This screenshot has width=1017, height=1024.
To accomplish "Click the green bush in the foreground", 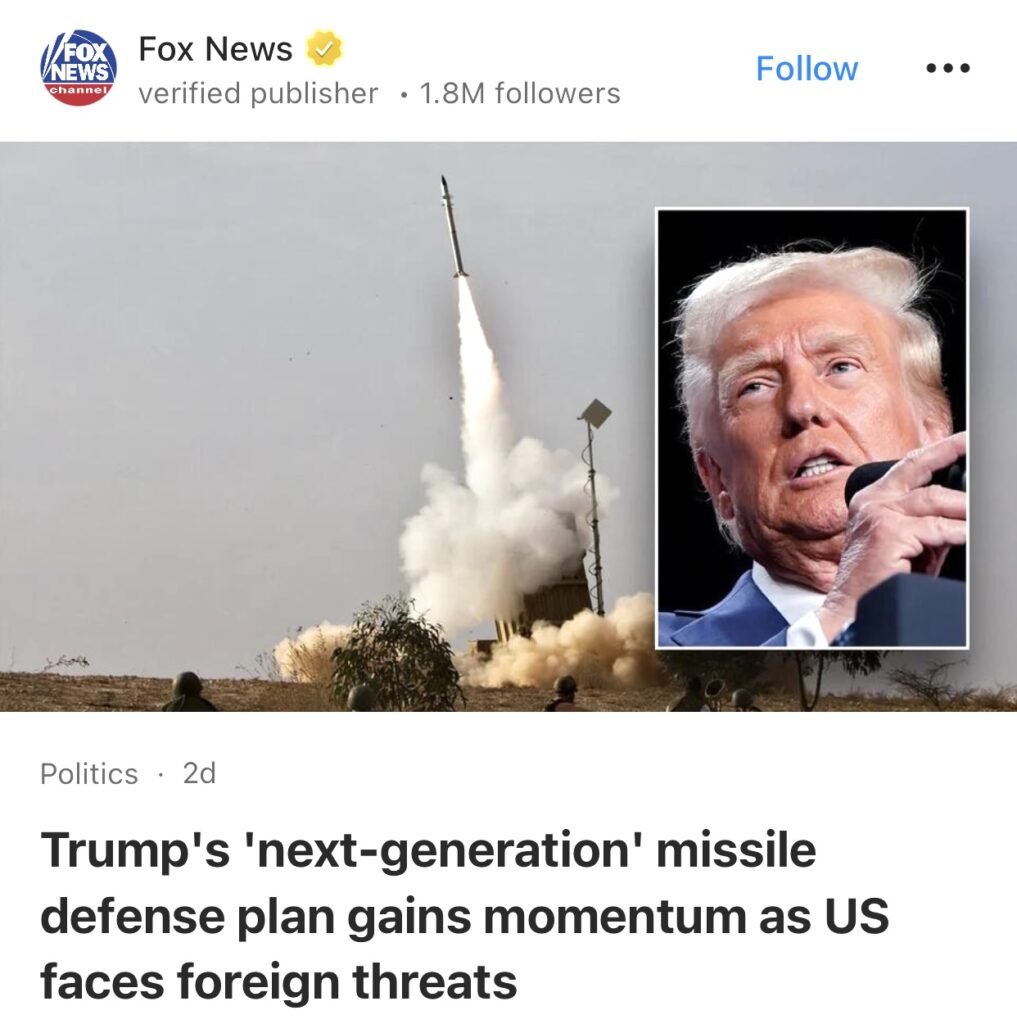I will (398, 656).
